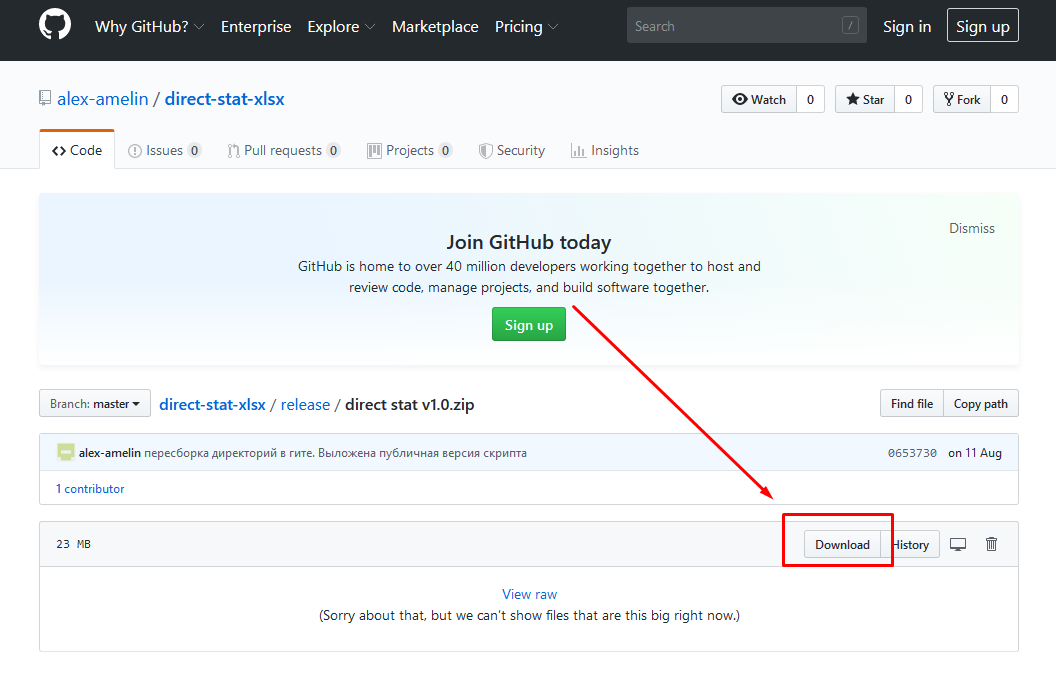Open the release folder breadcrumb
This screenshot has height=692, width=1056.
click(305, 405)
